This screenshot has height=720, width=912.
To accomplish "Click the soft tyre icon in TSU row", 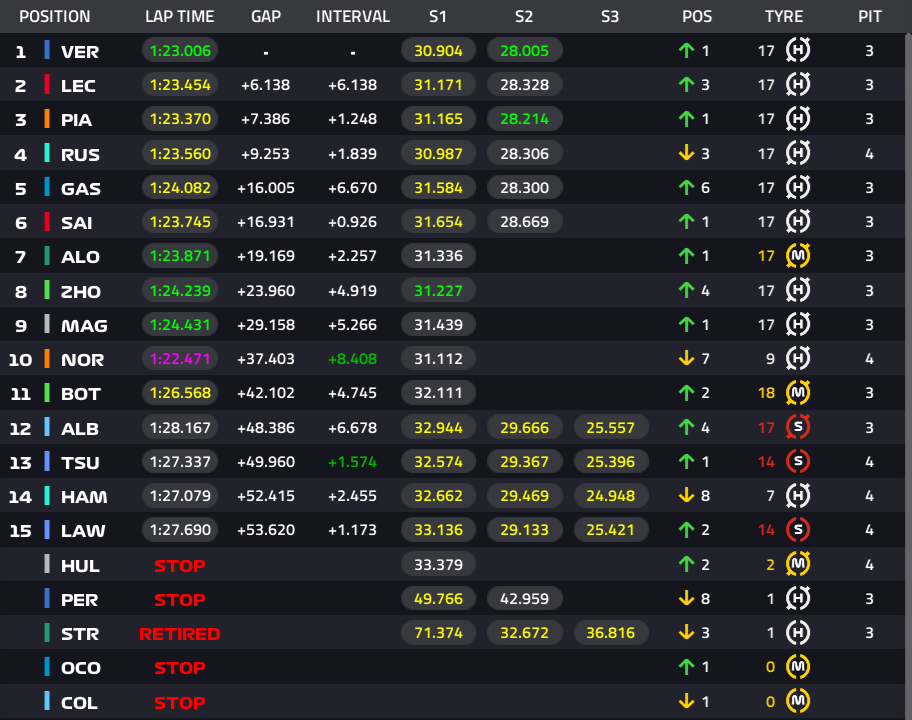I will pyautogui.click(x=798, y=461).
